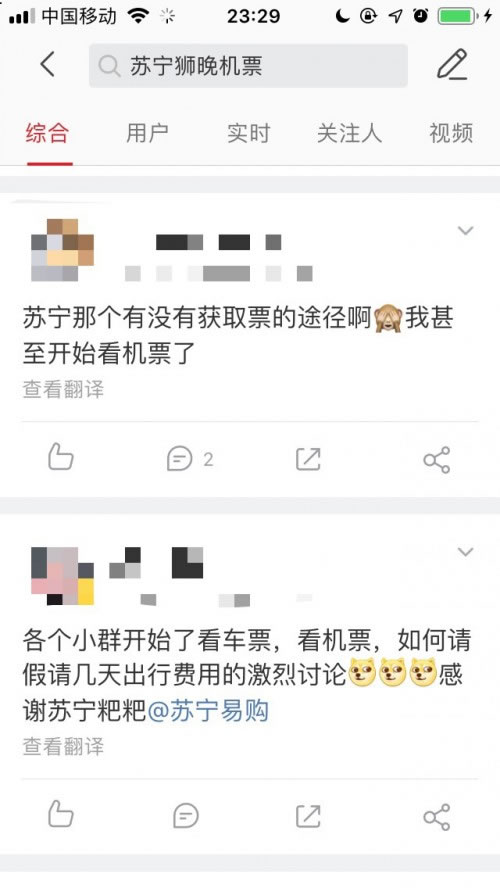This screenshot has height=888, width=500.
Task: Switch to the 用户 tab
Action: (147, 134)
